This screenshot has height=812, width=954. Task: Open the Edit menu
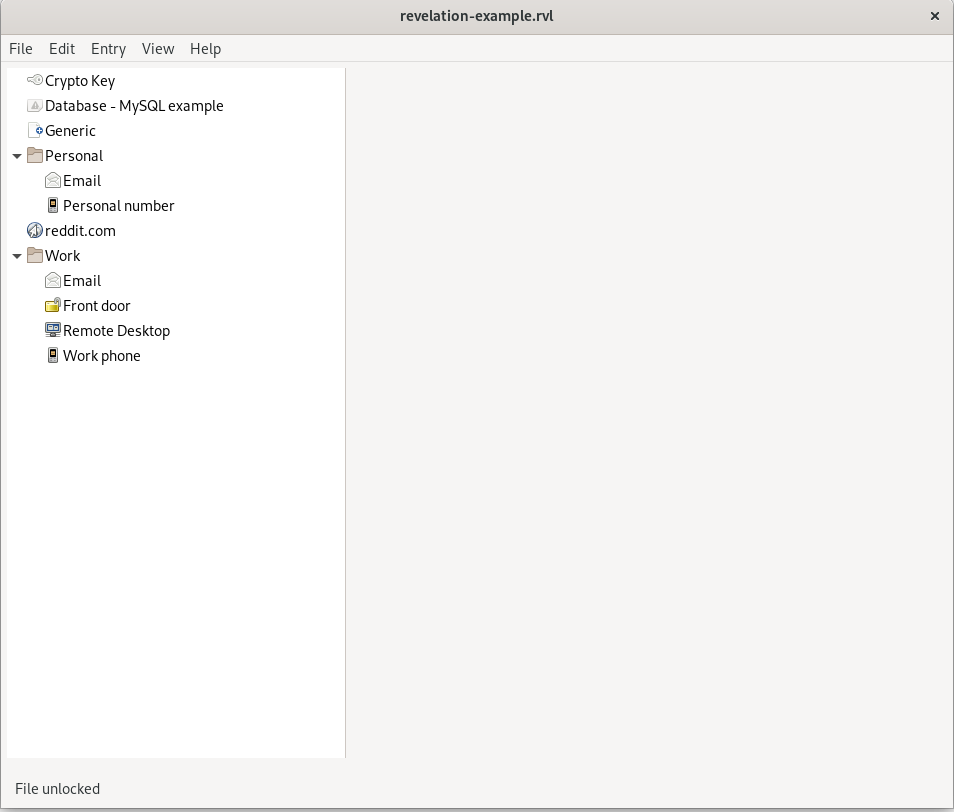click(x=62, y=48)
